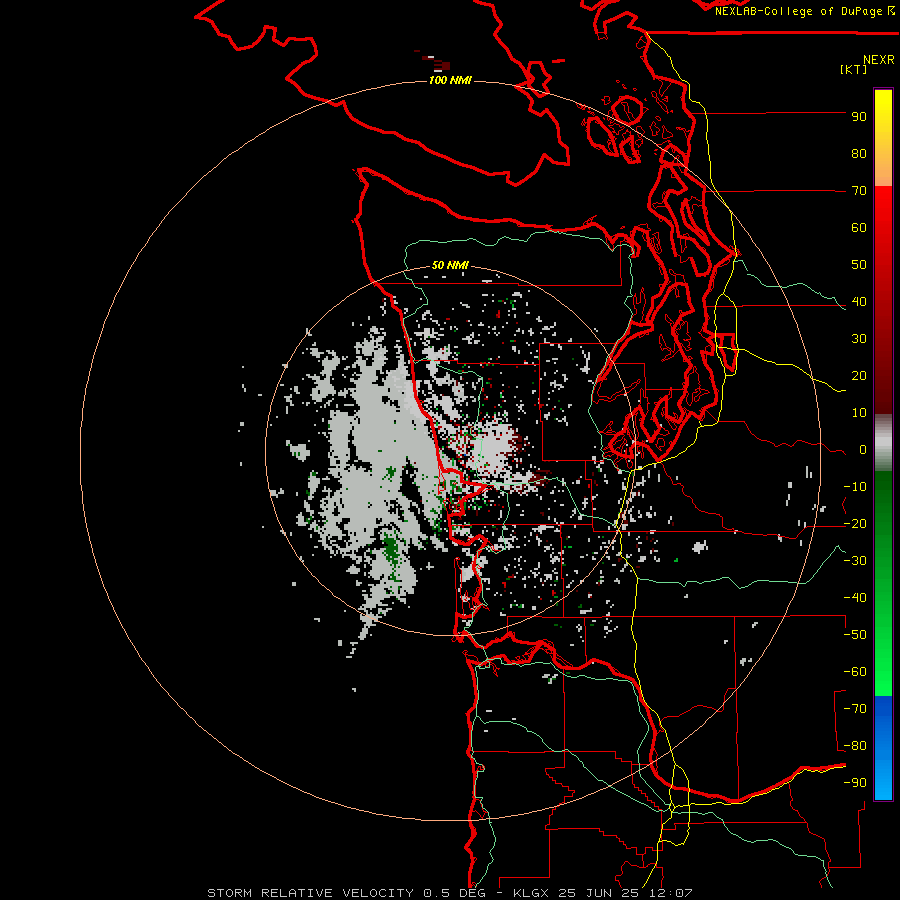Click the 80 value on velocity scale
900x900 pixels.
coord(859,154)
